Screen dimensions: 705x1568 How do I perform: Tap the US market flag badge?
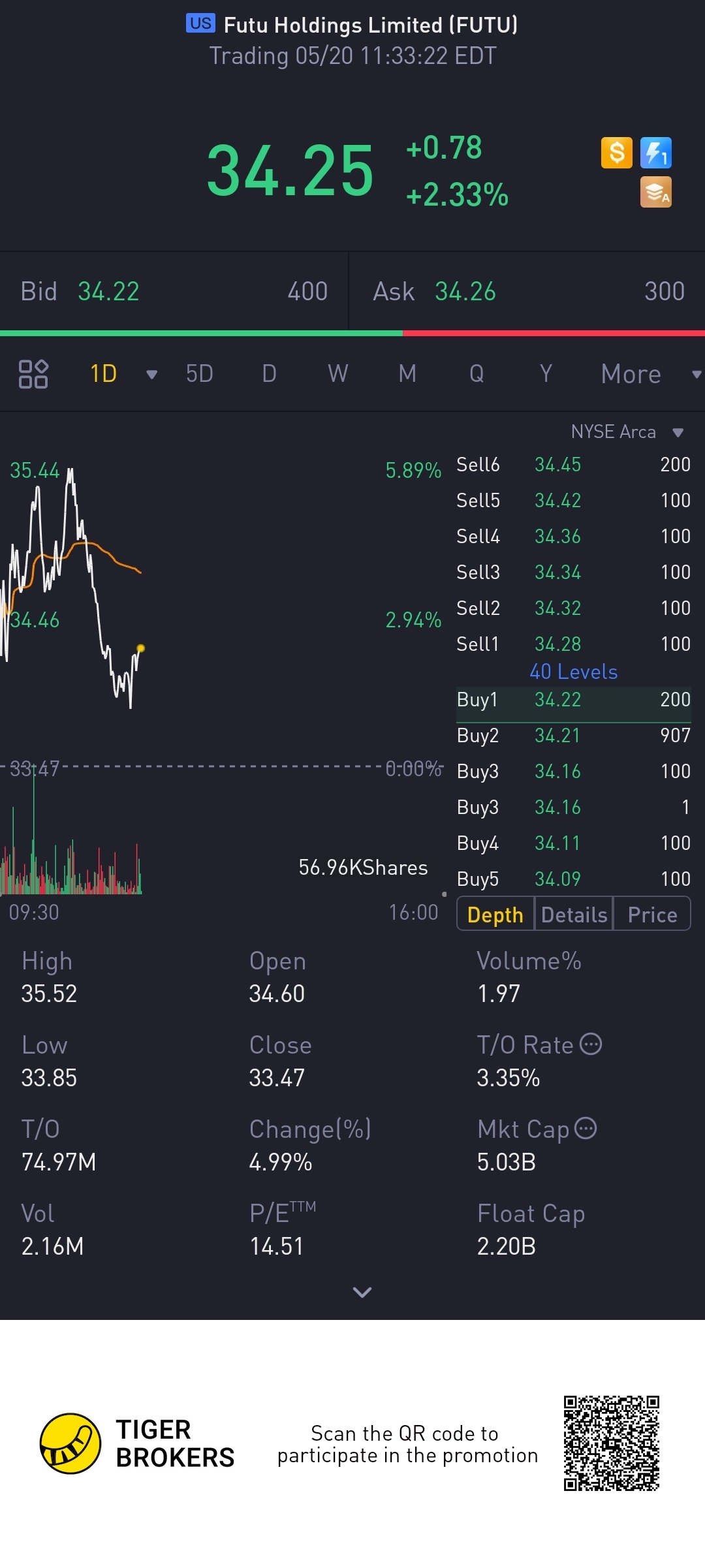200,24
